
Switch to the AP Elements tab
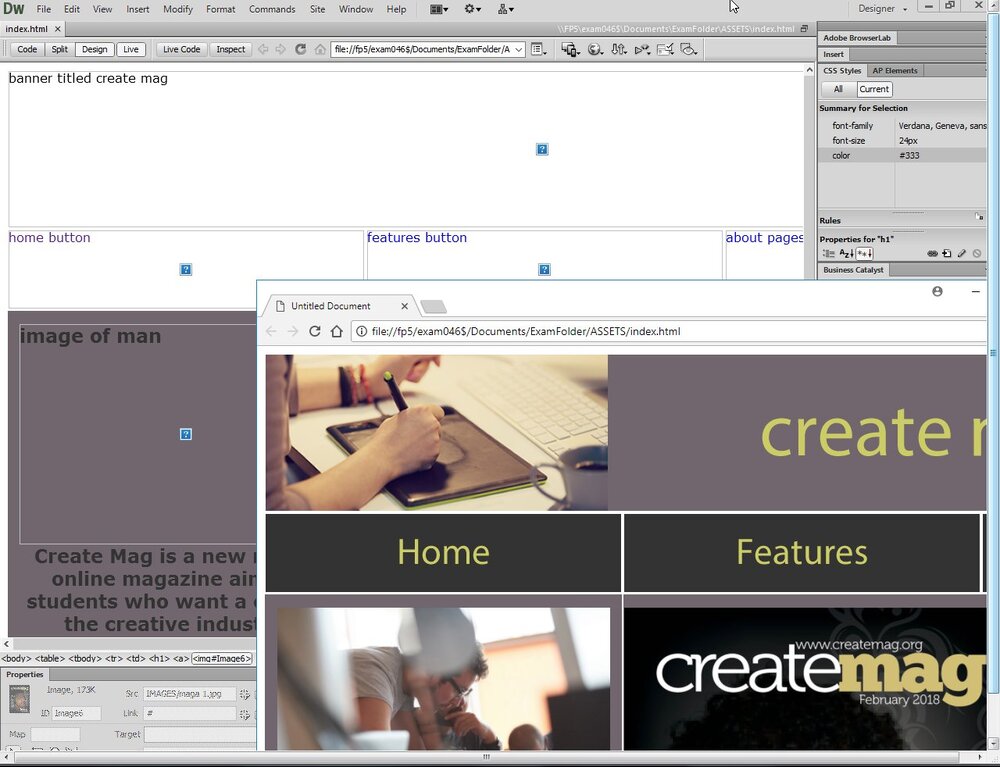pos(894,71)
